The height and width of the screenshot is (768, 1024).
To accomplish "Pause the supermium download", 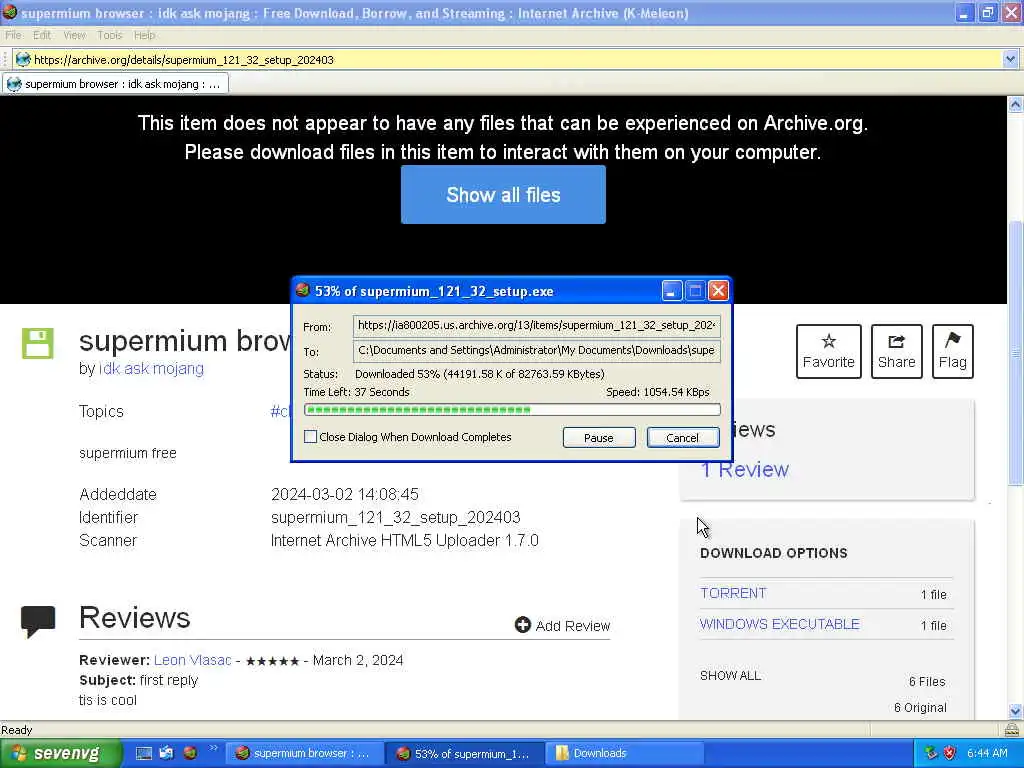I will 598,438.
